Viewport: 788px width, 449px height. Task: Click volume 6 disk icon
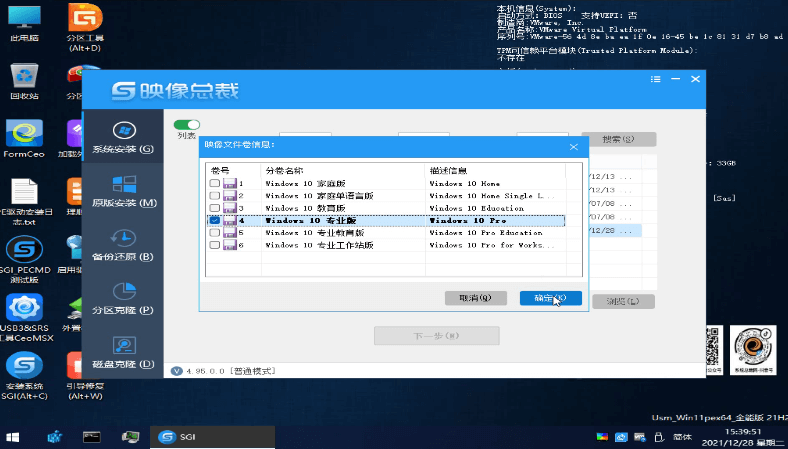230,245
